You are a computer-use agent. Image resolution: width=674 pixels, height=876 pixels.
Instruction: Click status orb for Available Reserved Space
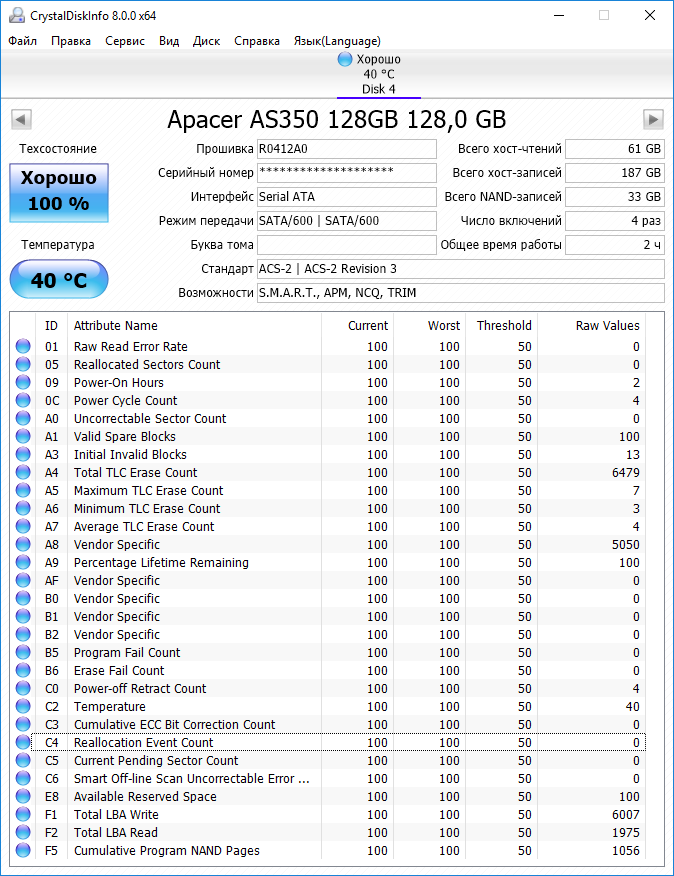[23, 796]
